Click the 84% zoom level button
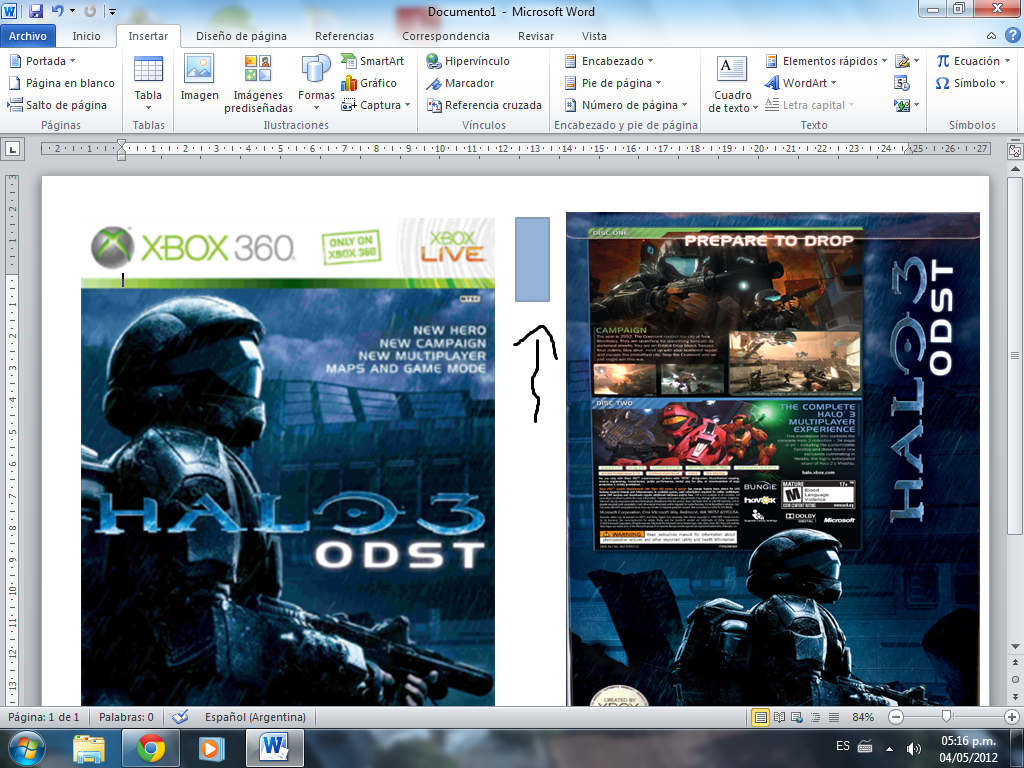1024x768 pixels. point(863,717)
